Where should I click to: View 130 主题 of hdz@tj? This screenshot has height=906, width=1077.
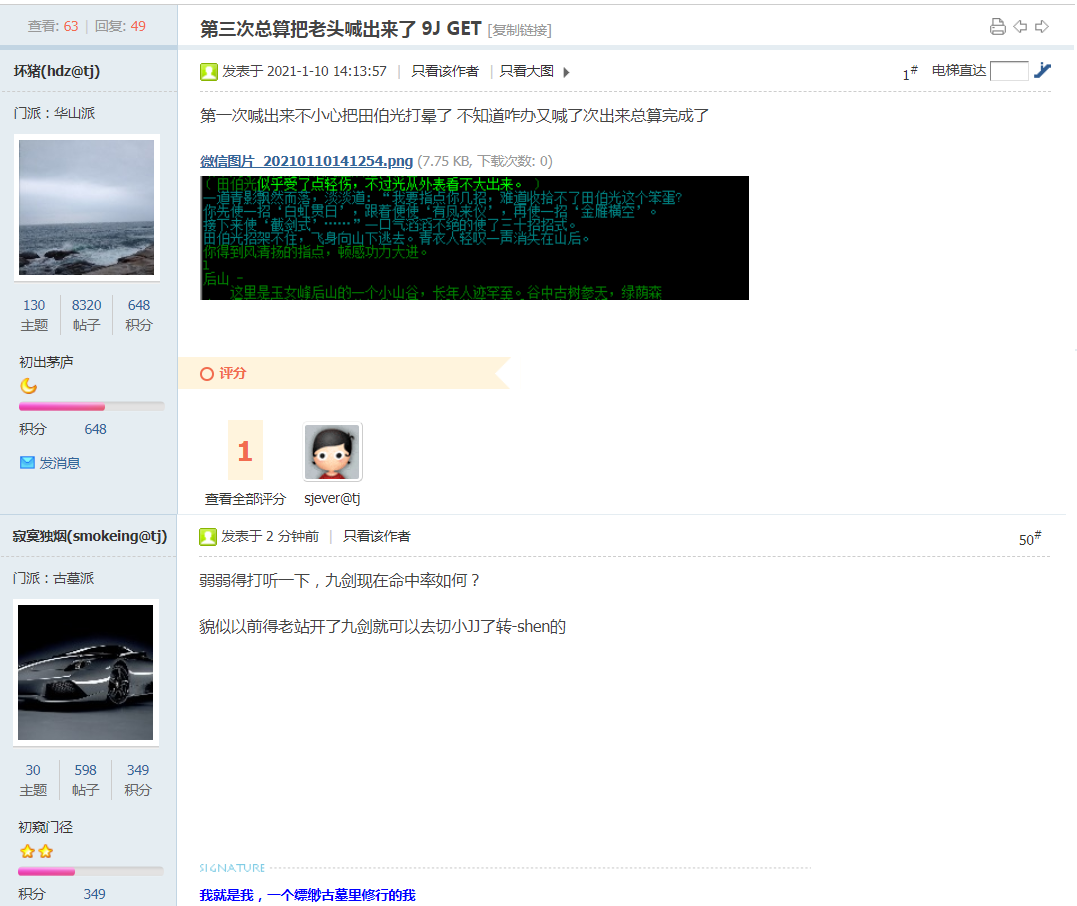point(34,315)
